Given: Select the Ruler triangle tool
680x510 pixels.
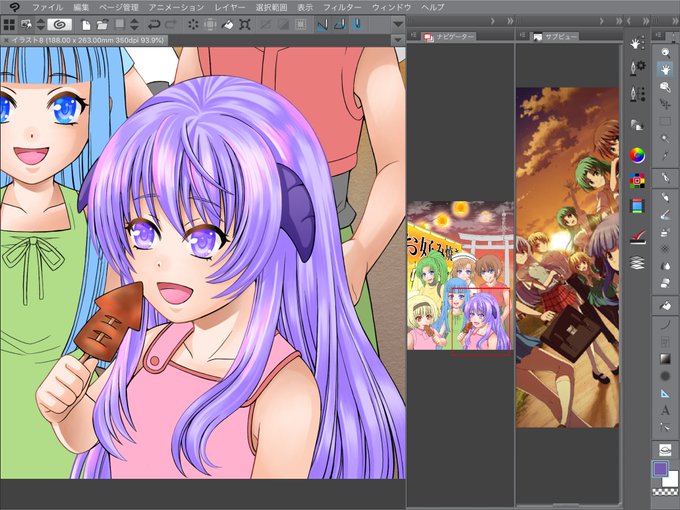Looking at the screenshot, I should 665,393.
